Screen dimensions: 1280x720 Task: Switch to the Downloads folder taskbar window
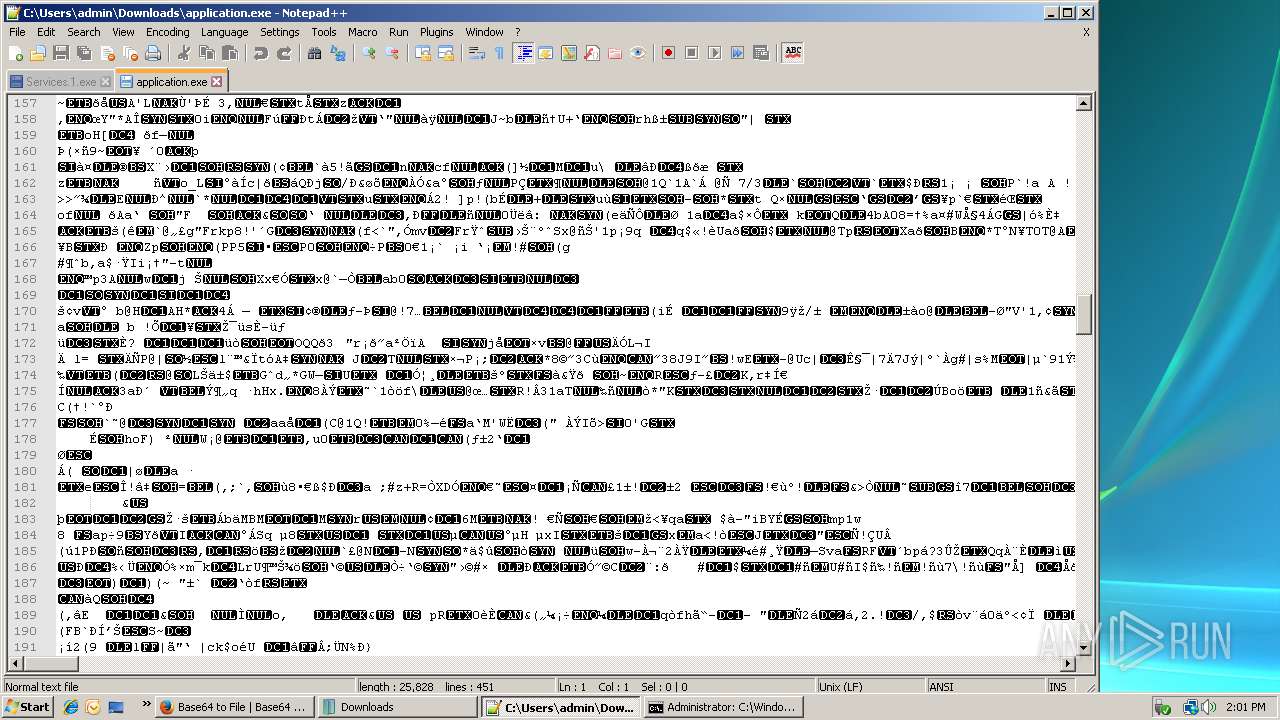395,707
